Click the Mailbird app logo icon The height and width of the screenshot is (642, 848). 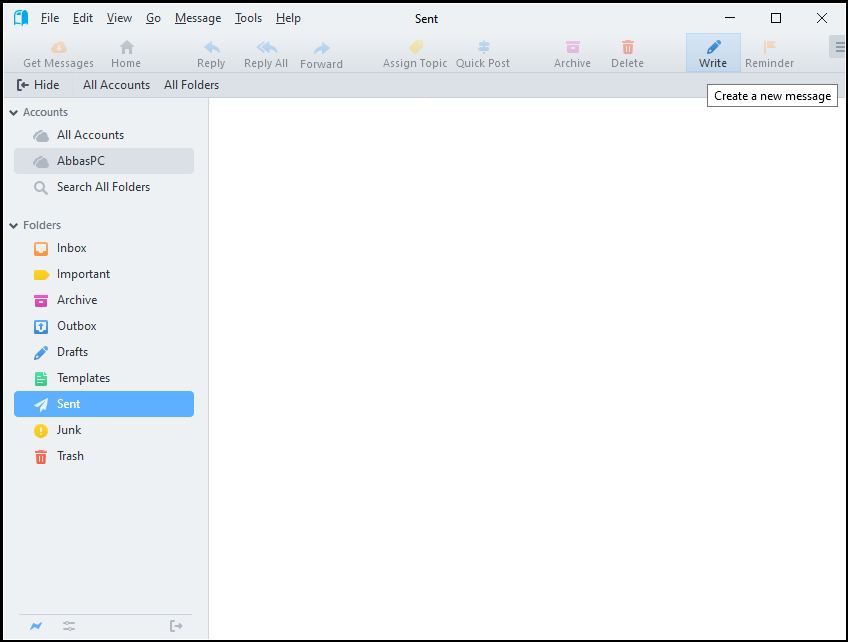tap(21, 18)
